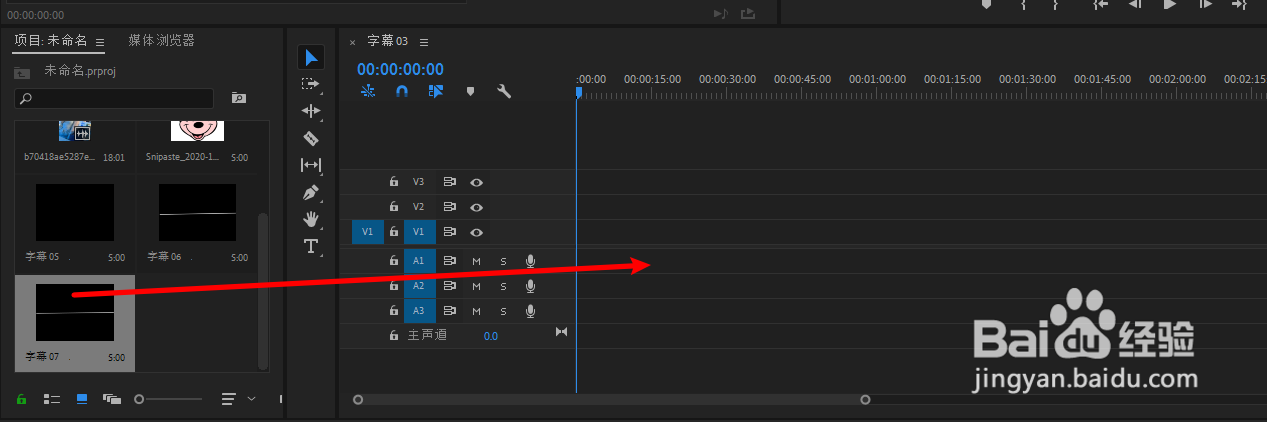Switch project panel to icon view
The height and width of the screenshot is (422, 1267).
point(82,398)
